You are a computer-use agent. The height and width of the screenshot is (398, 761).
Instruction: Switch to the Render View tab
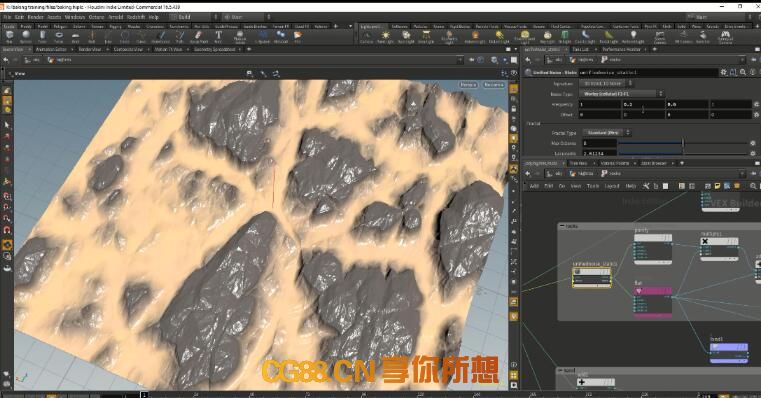coord(90,50)
